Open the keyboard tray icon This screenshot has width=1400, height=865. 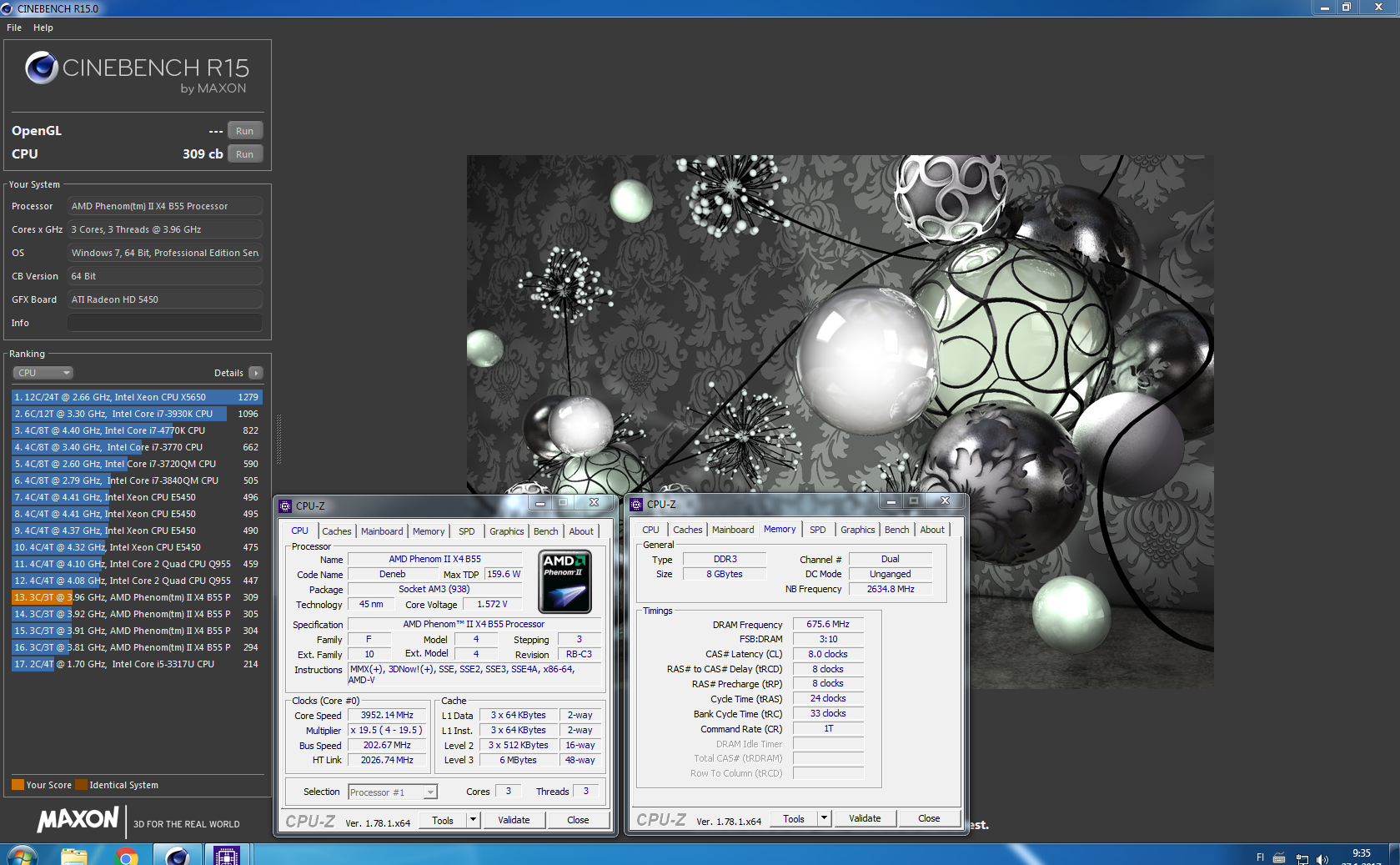coord(1279,857)
